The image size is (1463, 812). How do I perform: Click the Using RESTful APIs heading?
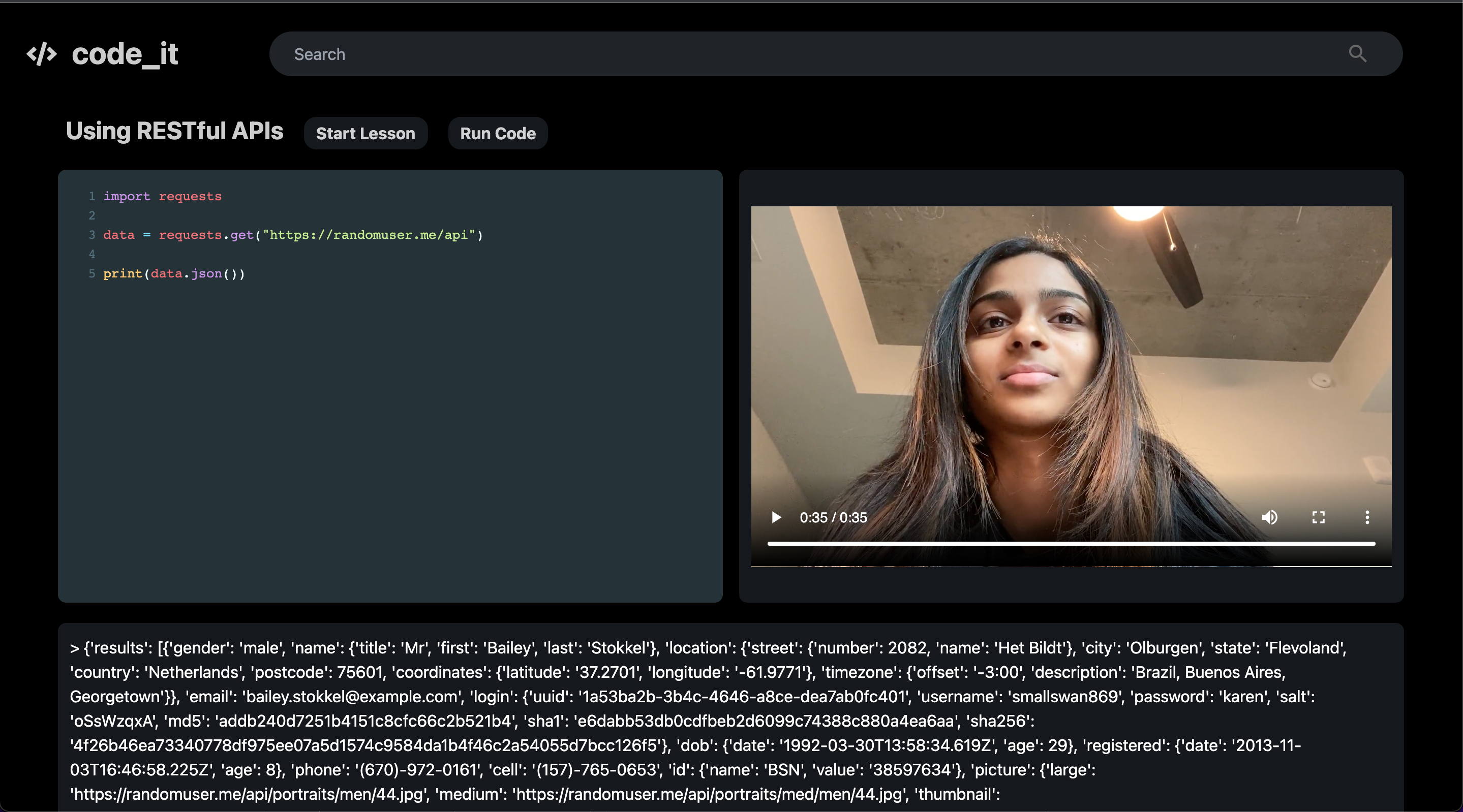coord(174,131)
